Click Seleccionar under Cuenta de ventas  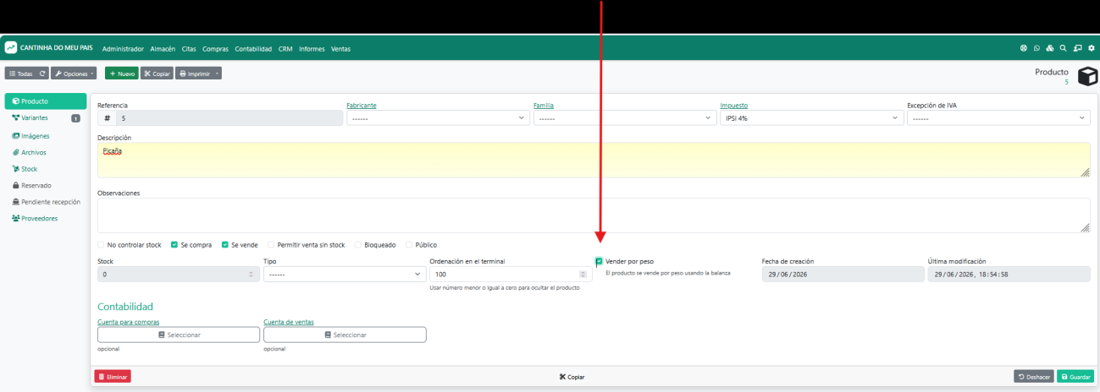(x=344, y=334)
